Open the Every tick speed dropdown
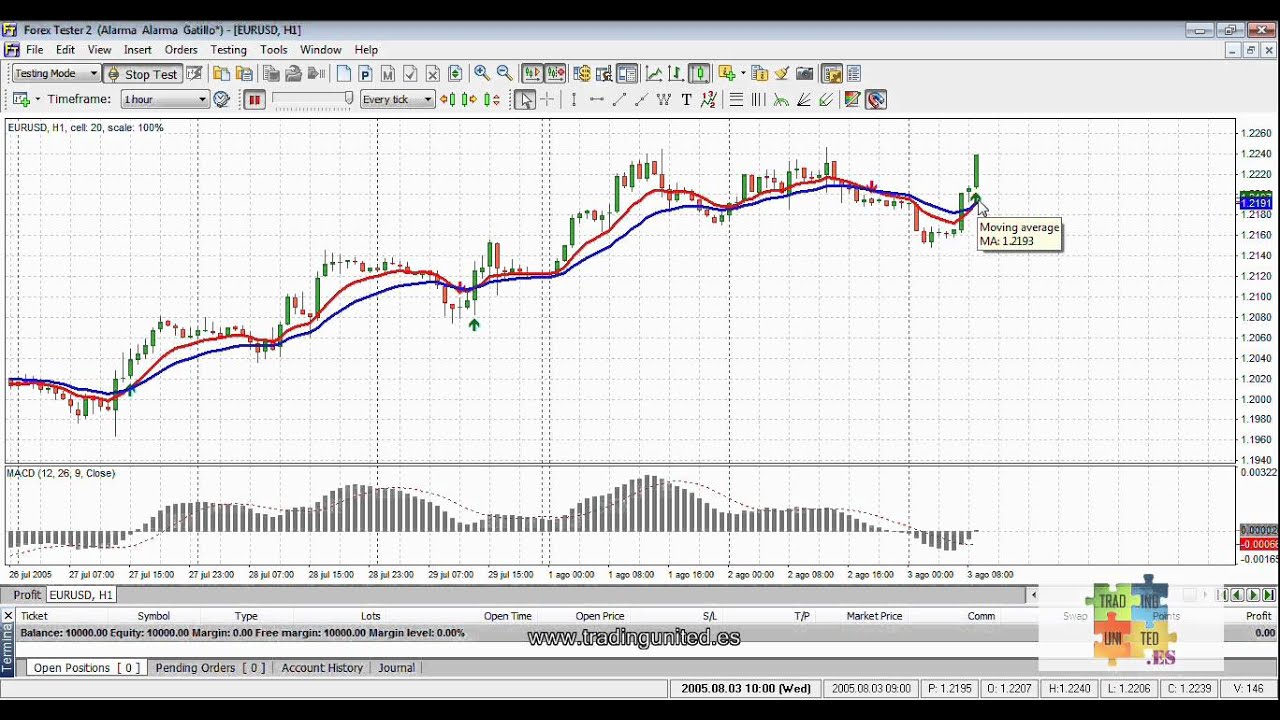The height and width of the screenshot is (720, 1280). (x=397, y=99)
